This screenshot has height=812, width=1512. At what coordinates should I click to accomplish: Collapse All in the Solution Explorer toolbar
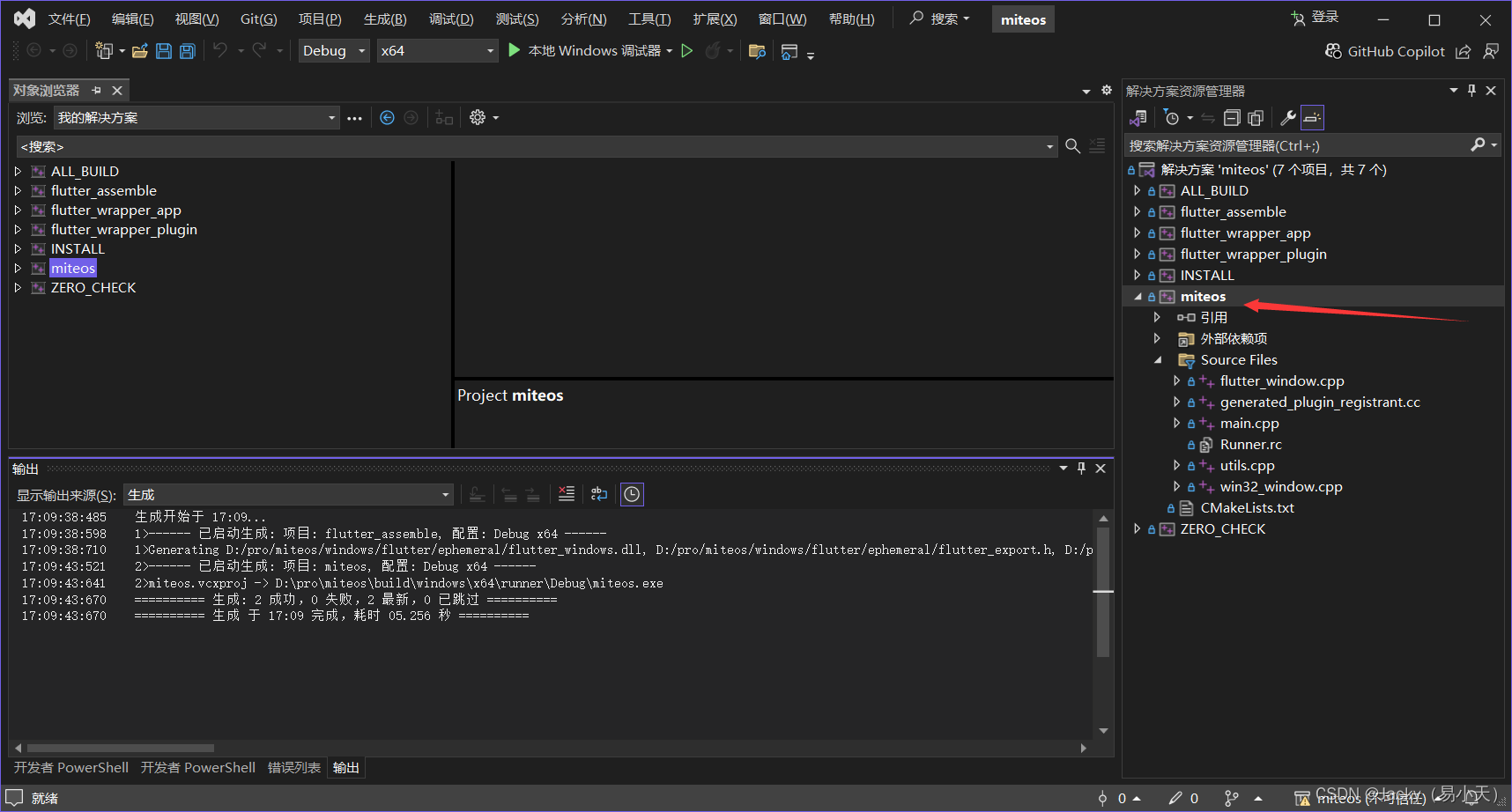(x=1232, y=117)
